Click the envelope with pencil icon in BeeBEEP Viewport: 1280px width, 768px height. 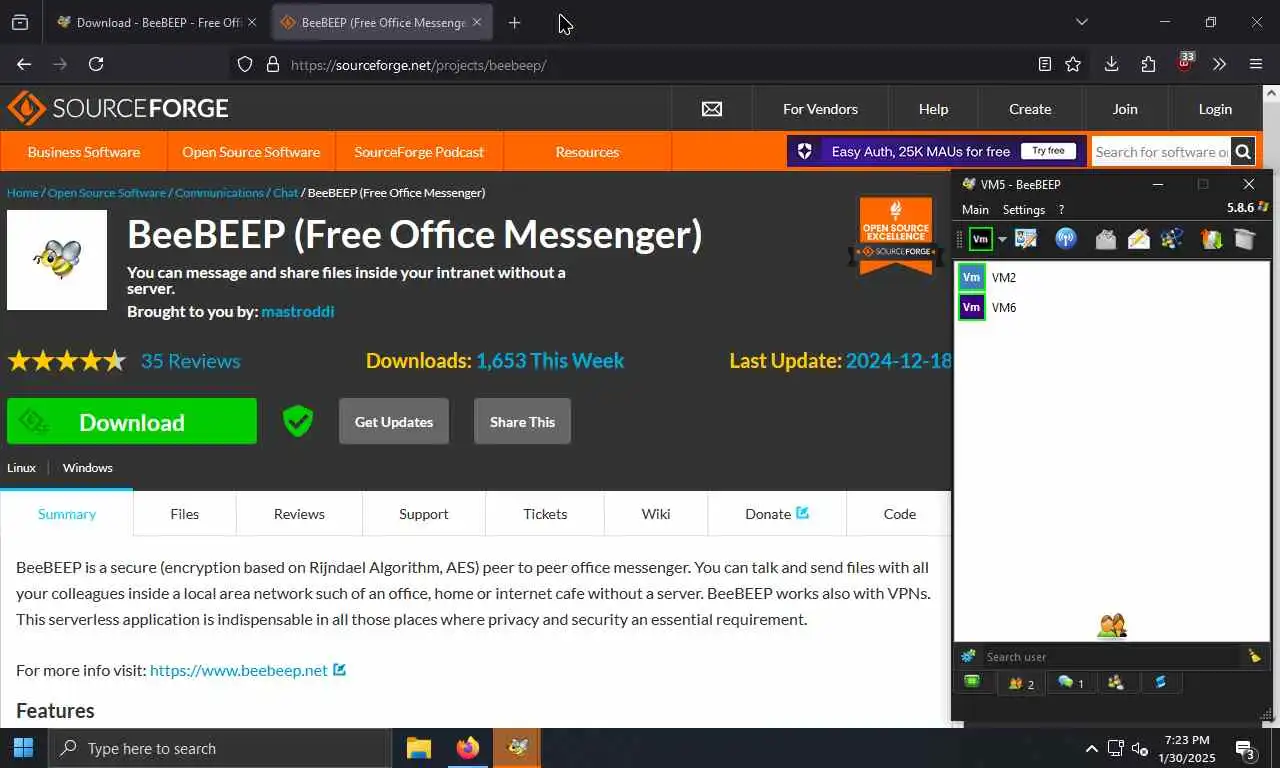tap(1139, 239)
